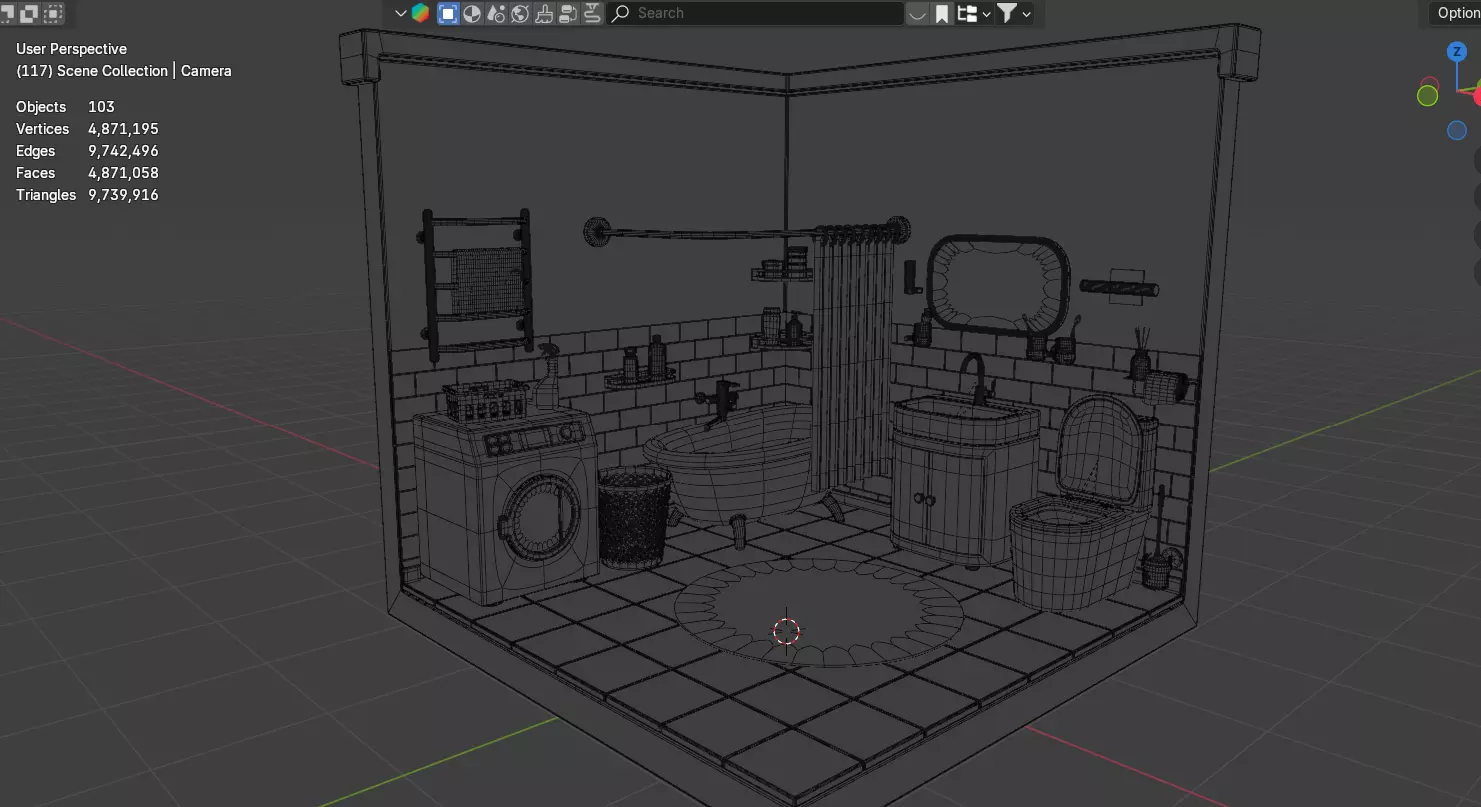Click the colored cube icon in the header
Screen dimensions: 1481x807
[x=420, y=13]
